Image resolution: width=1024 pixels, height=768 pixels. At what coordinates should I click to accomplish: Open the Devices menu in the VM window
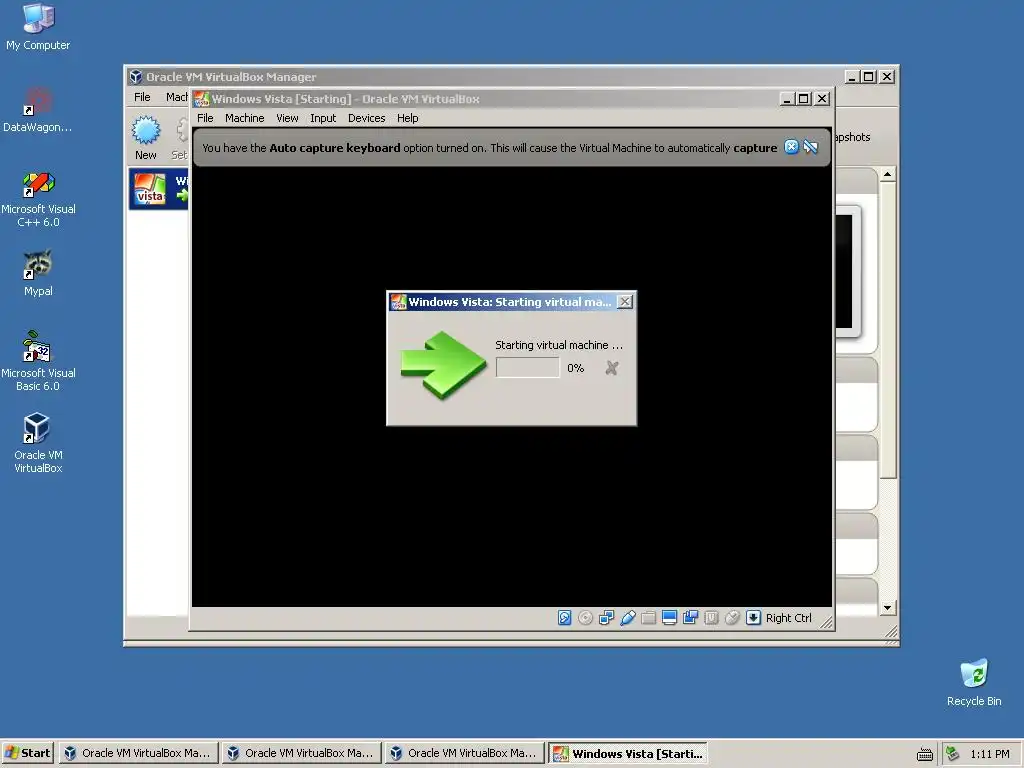coord(366,118)
